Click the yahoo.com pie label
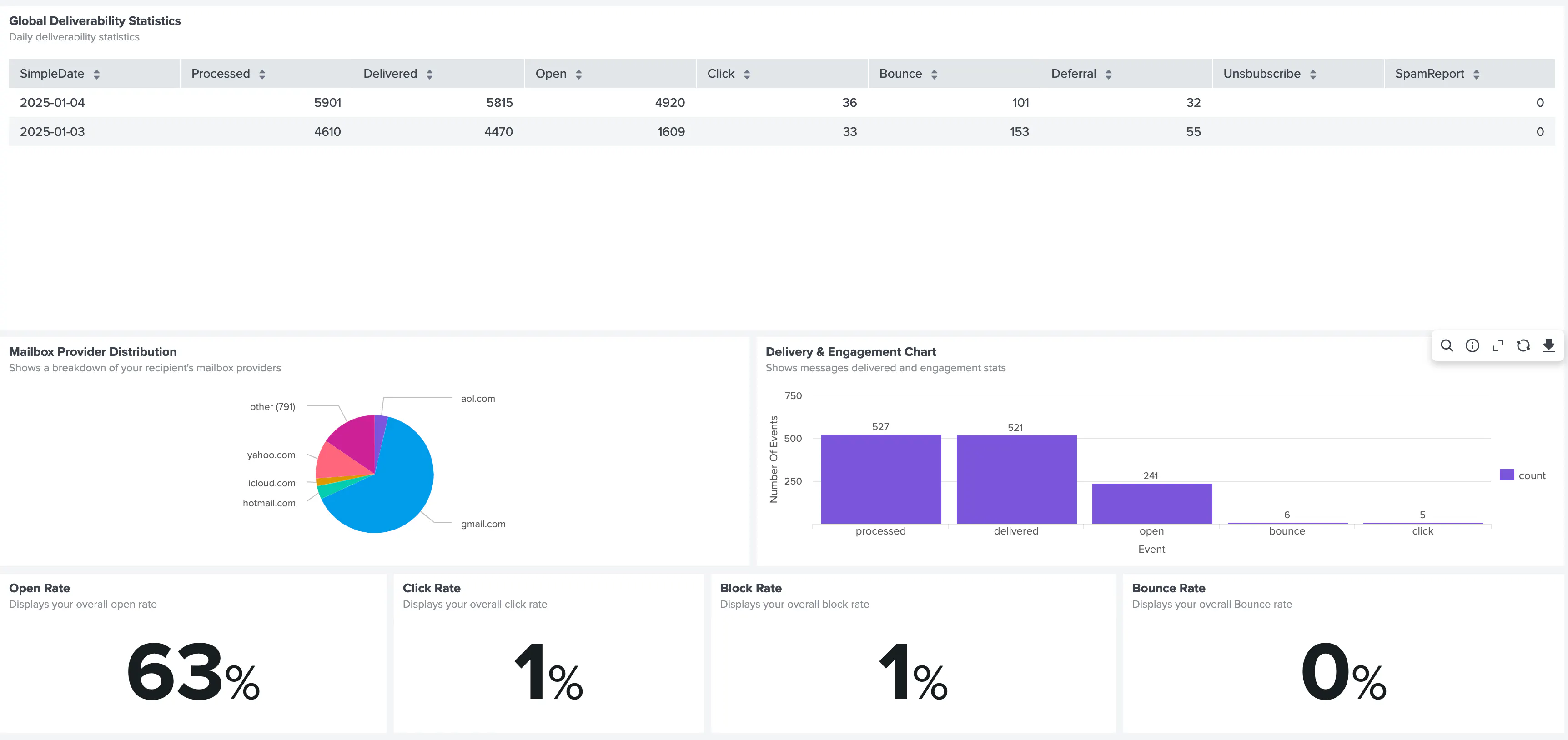 (271, 455)
